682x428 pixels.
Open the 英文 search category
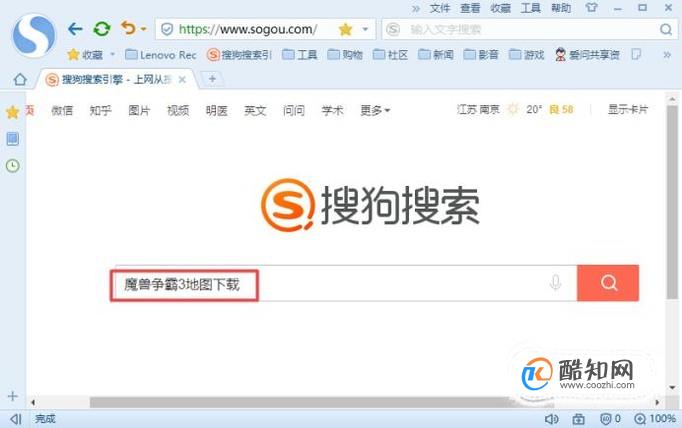(255, 110)
